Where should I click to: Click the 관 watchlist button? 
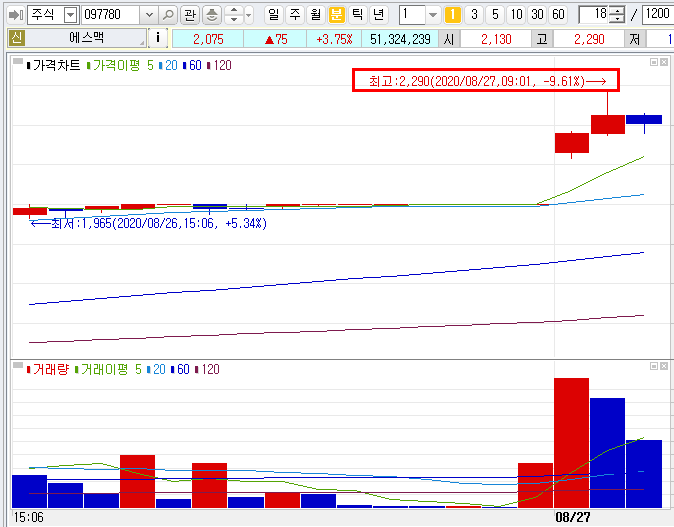190,15
